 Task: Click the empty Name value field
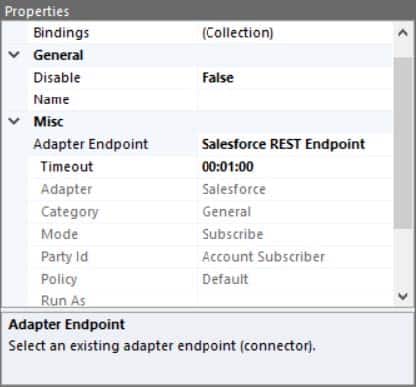[x=295, y=100]
